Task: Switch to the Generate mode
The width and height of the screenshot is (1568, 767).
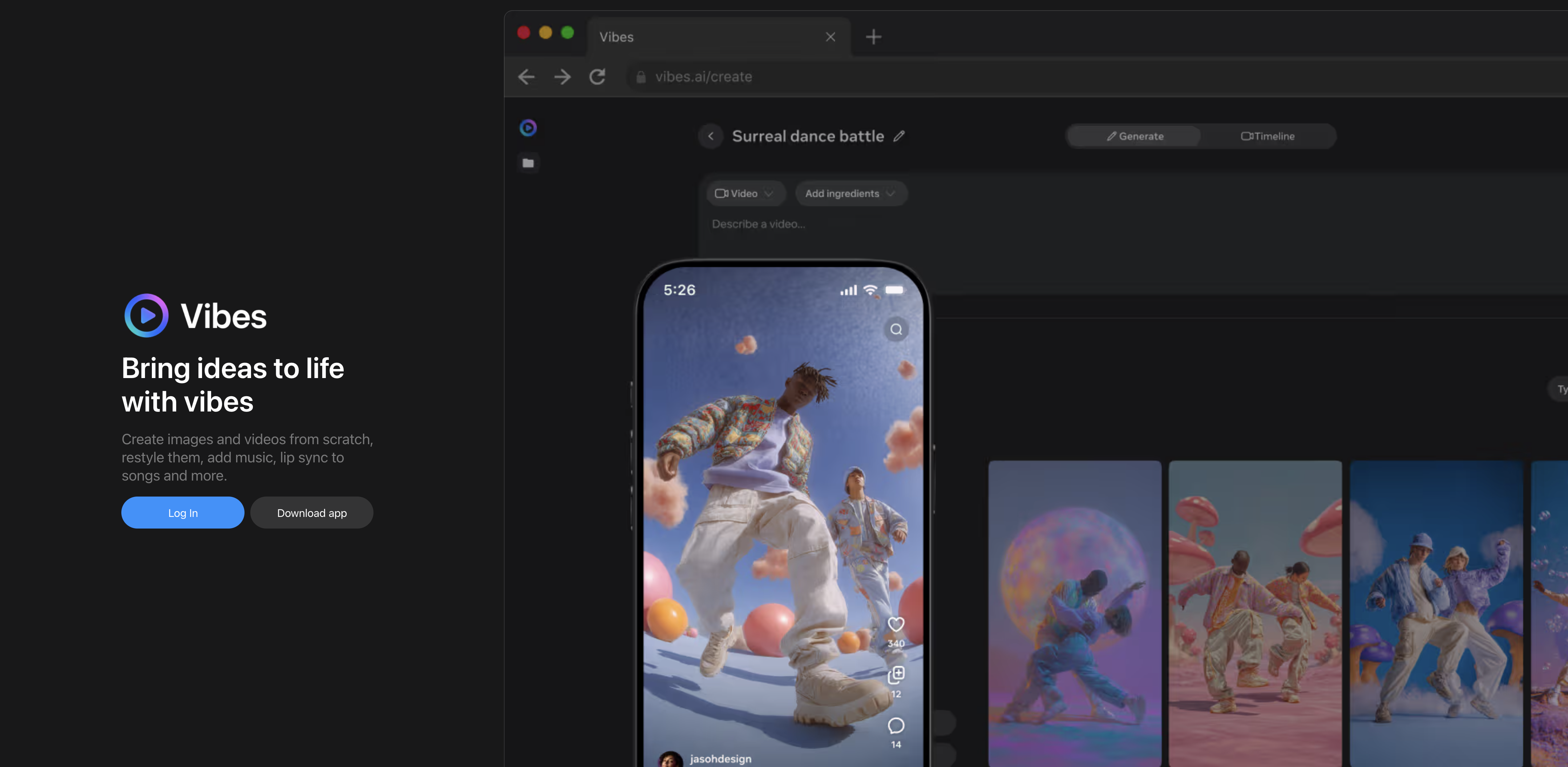Action: tap(1135, 136)
